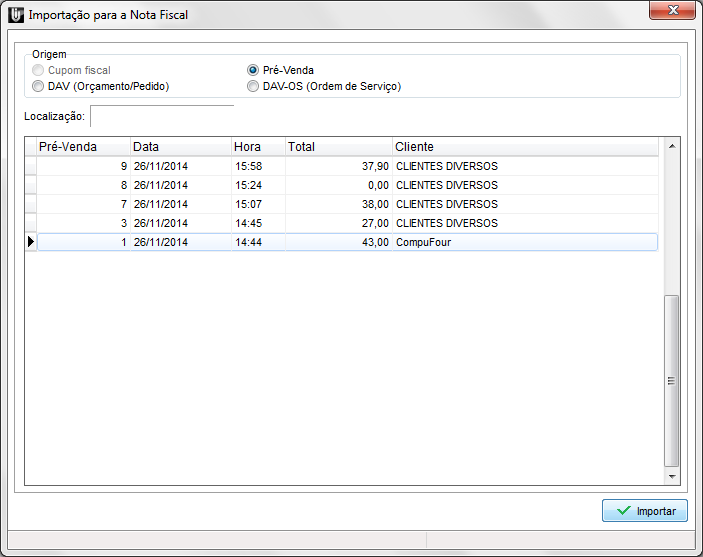Choose DAV (Orçamento/Pedido) as origin
Screen dimensions: 703x557
[39, 87]
